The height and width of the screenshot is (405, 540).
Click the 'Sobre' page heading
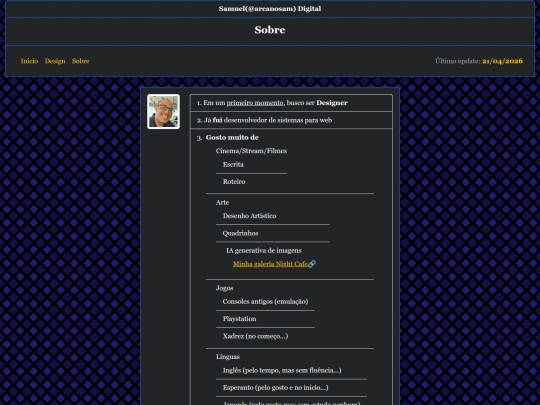(270, 30)
